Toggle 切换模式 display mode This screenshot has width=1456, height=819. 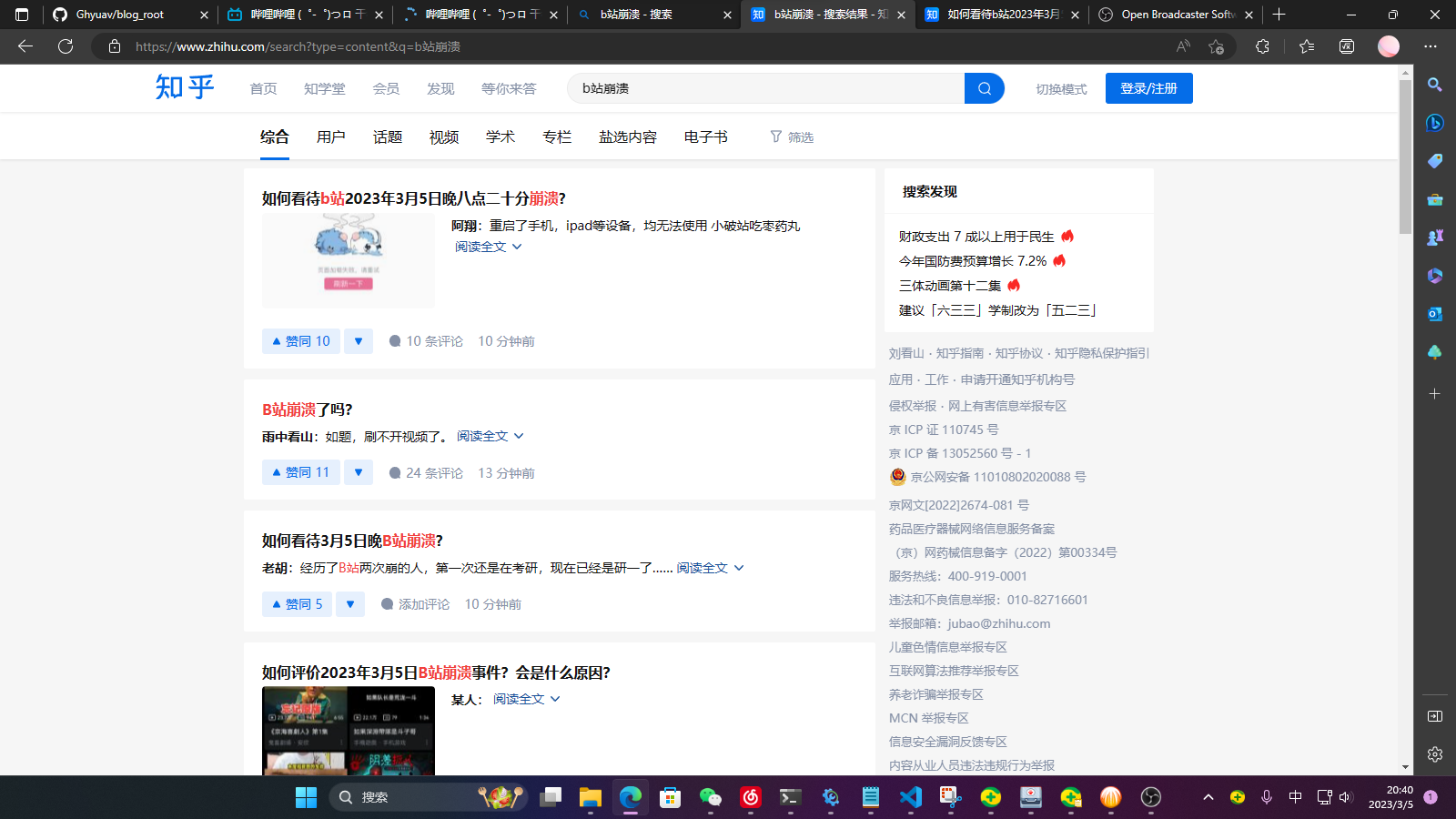click(x=1061, y=89)
